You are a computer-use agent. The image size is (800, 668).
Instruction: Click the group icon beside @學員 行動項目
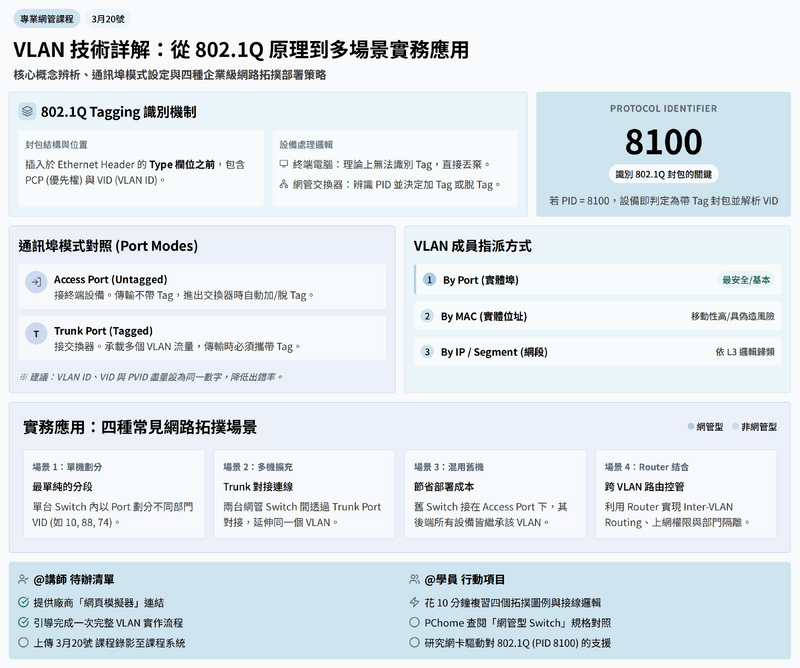[415, 579]
